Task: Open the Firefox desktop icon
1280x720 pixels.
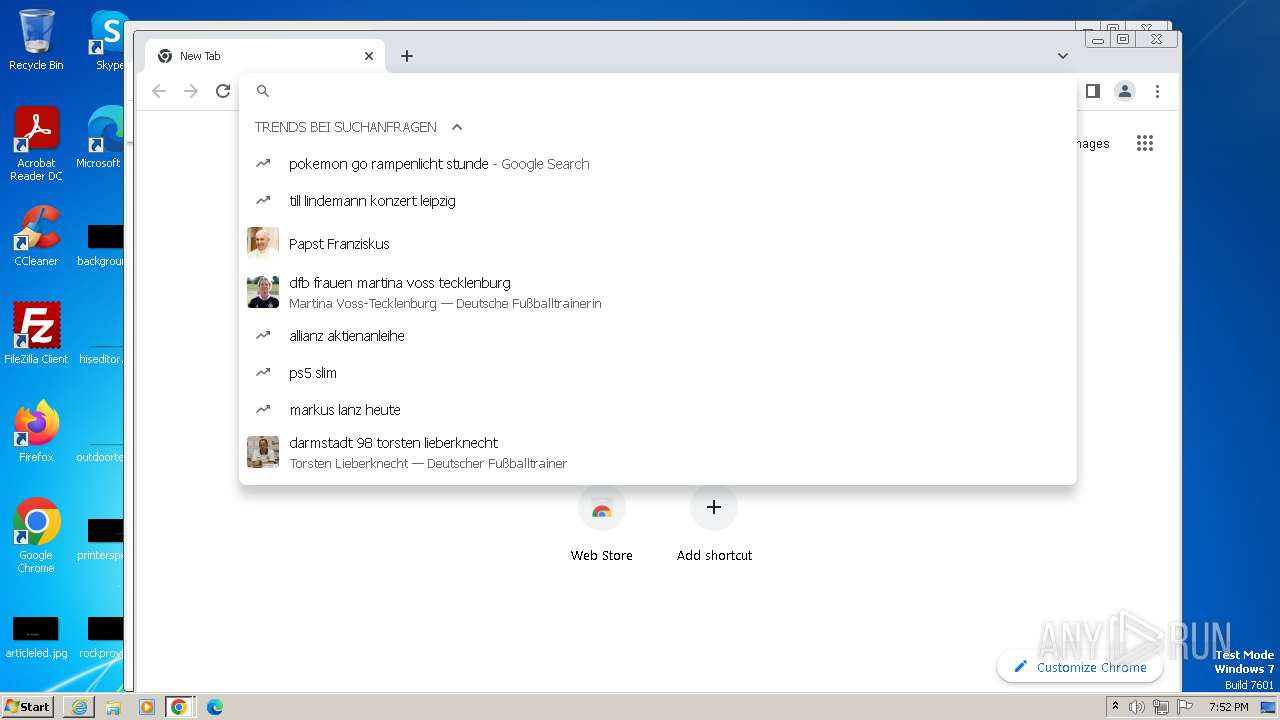Action: [36, 431]
